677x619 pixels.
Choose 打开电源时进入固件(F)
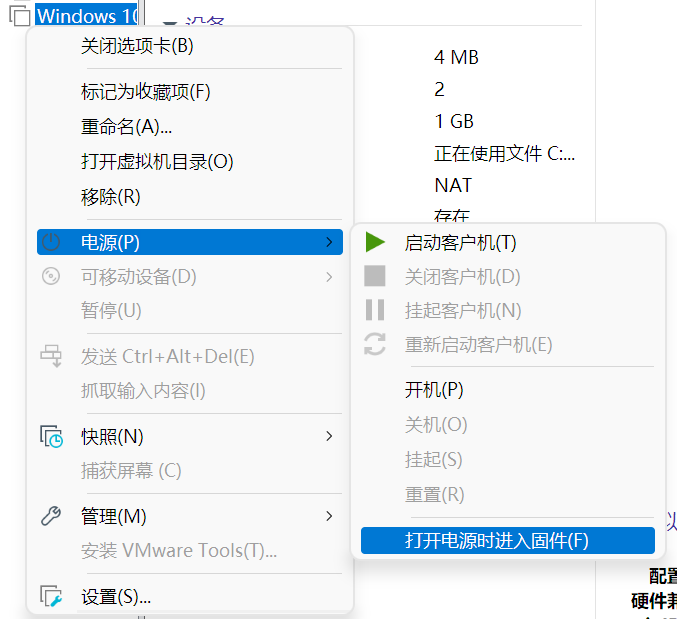click(x=508, y=540)
